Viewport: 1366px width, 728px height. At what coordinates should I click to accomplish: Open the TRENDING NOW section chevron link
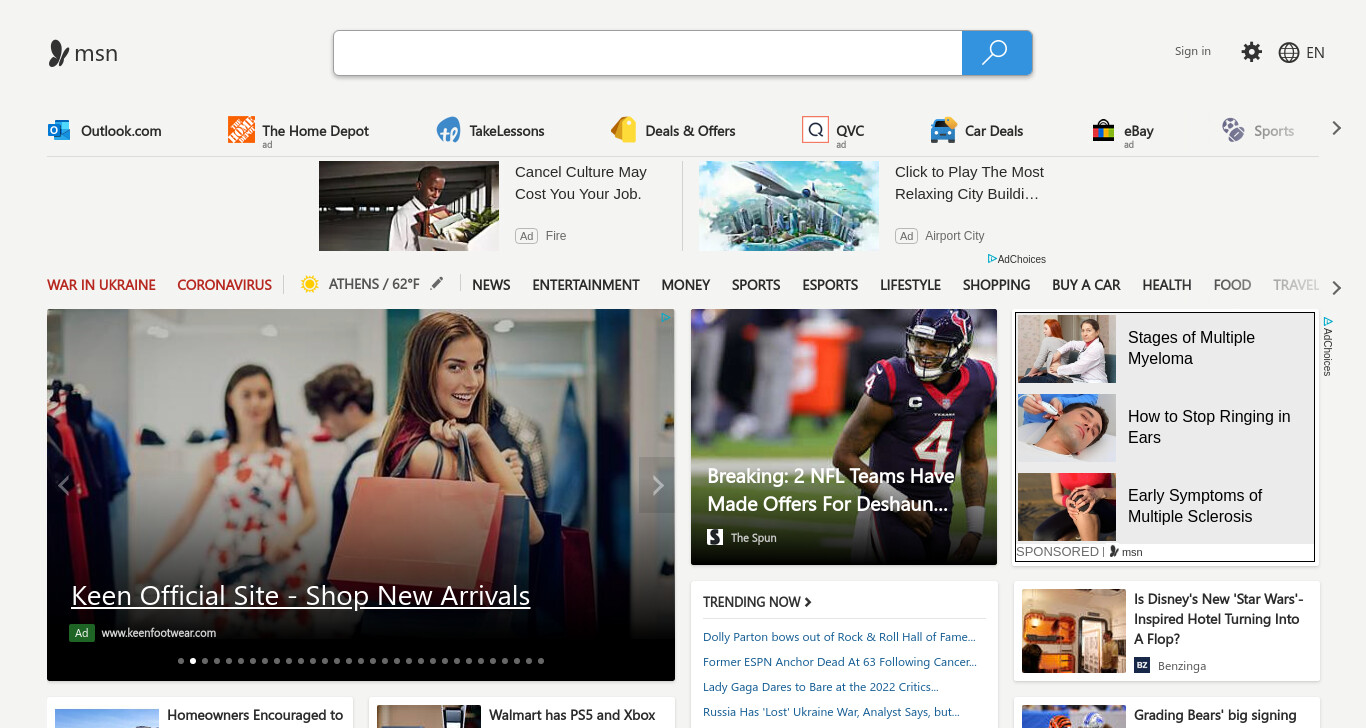coord(808,602)
